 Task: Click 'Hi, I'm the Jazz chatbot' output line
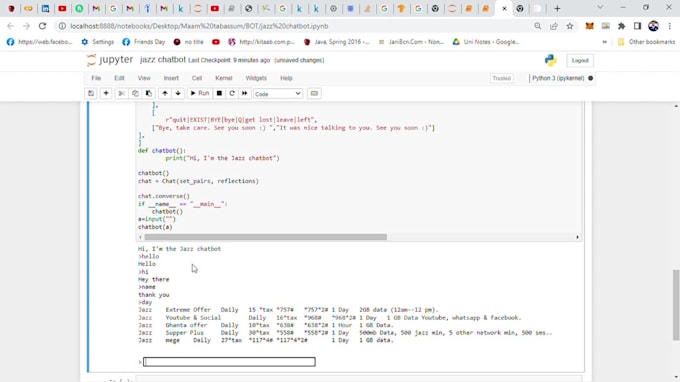[x=180, y=249]
